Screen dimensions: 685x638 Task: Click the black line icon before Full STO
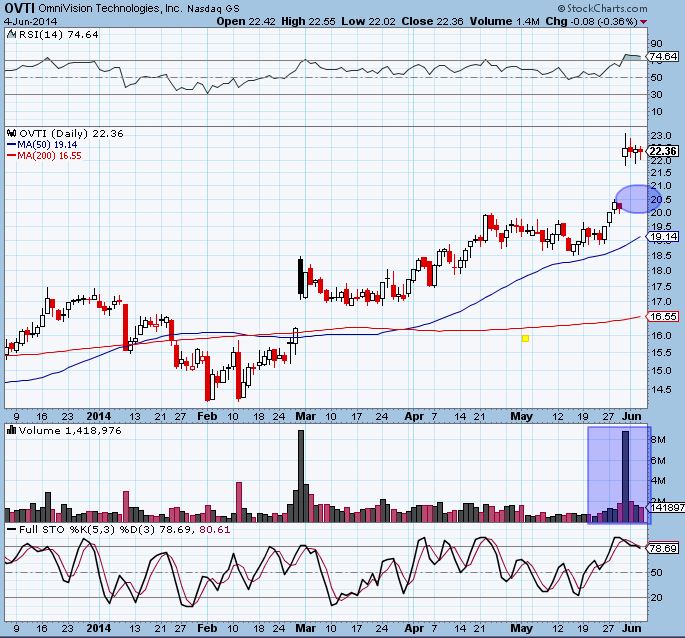click(12, 529)
